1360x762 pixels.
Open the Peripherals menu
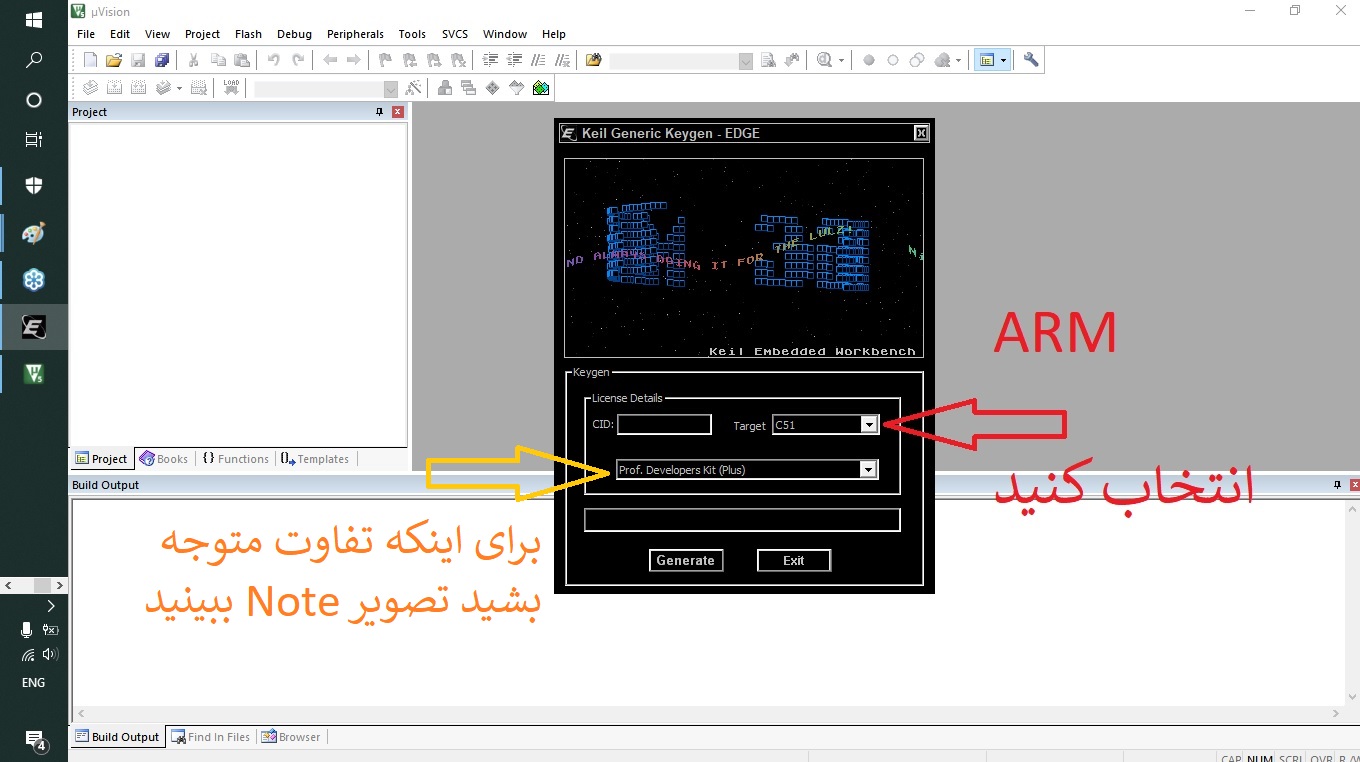point(355,34)
